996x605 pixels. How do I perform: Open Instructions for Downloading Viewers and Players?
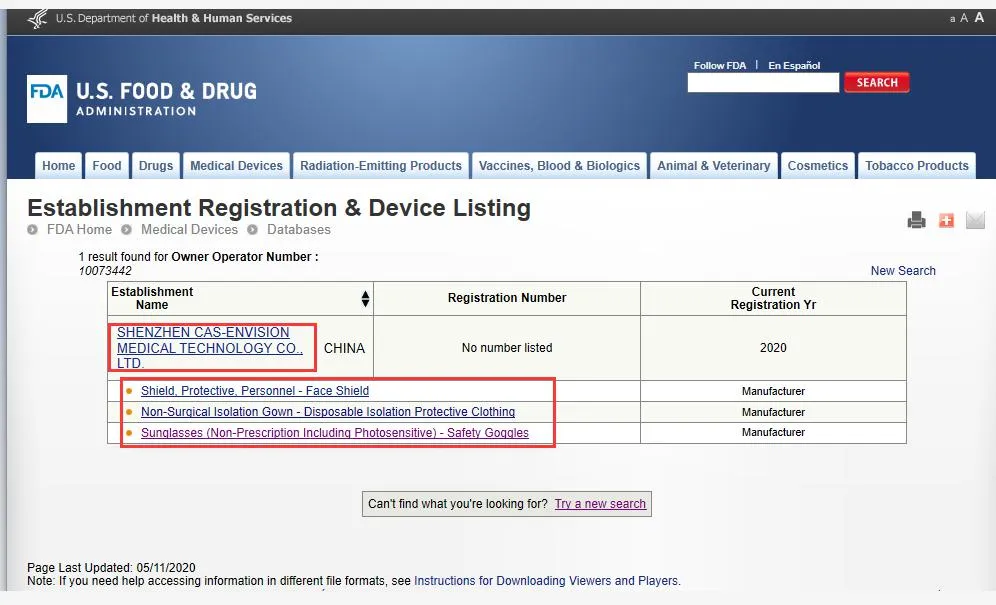tap(546, 581)
